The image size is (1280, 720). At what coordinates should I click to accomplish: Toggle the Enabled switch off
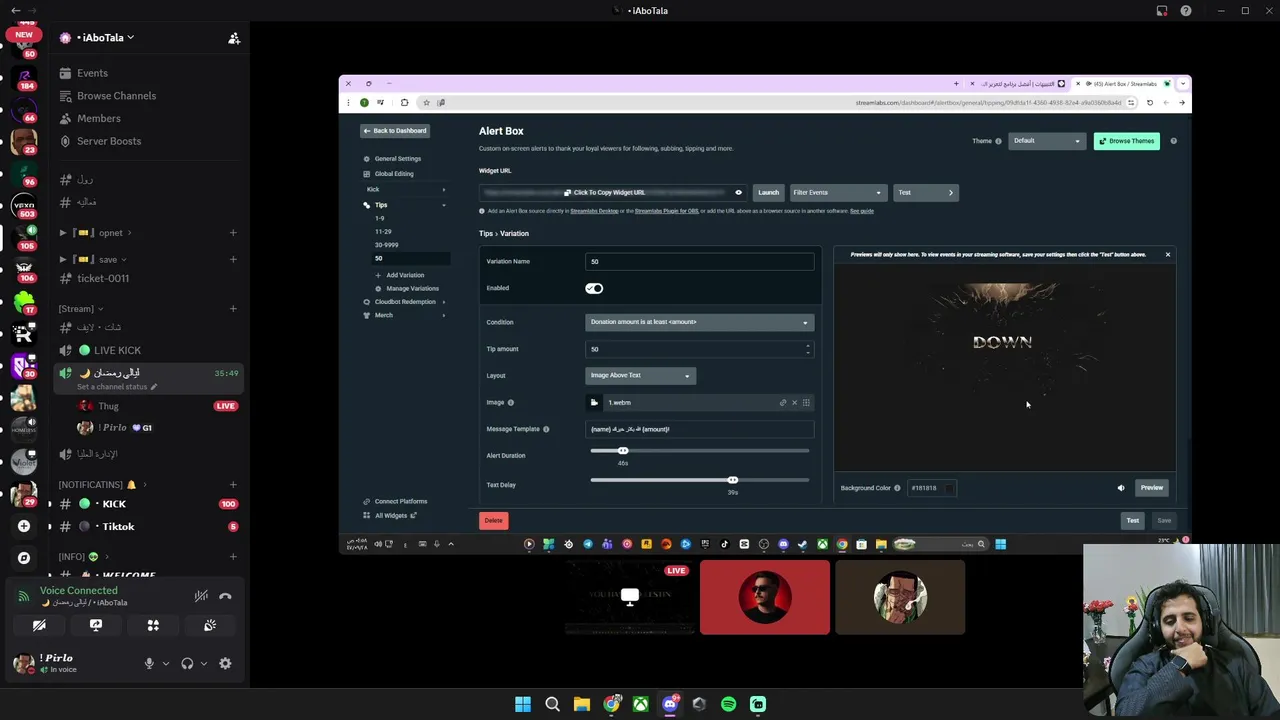pos(594,288)
